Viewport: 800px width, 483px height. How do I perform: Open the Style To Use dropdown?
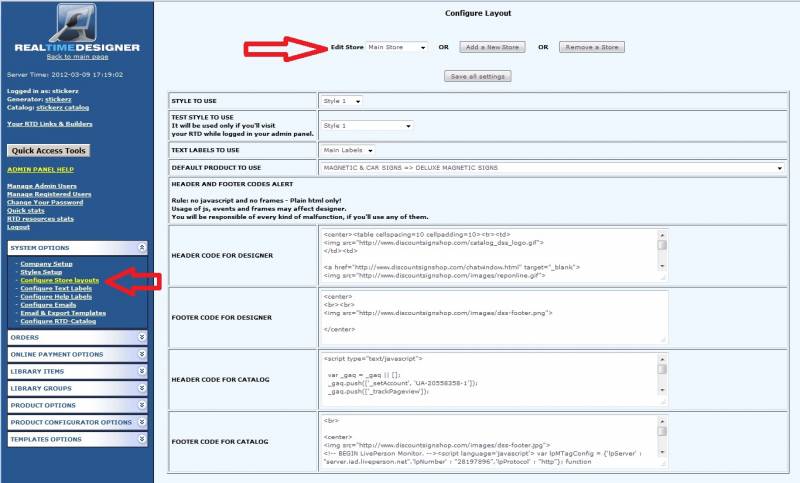tap(342, 101)
